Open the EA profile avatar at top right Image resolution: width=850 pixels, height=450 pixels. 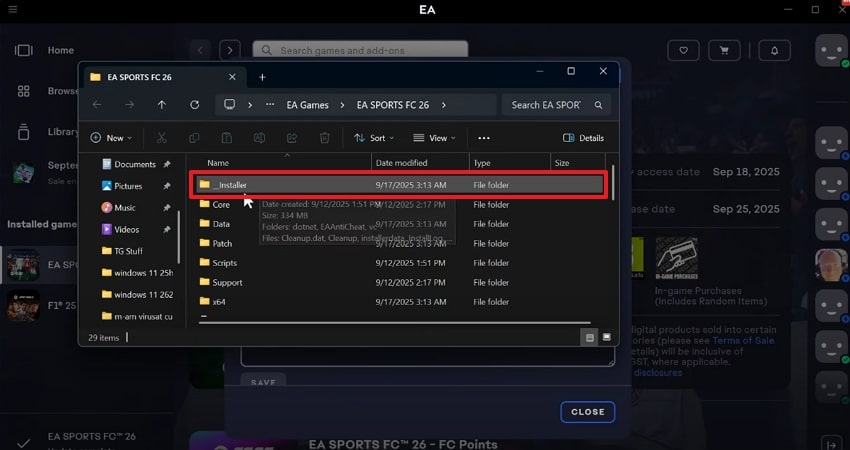(831, 50)
